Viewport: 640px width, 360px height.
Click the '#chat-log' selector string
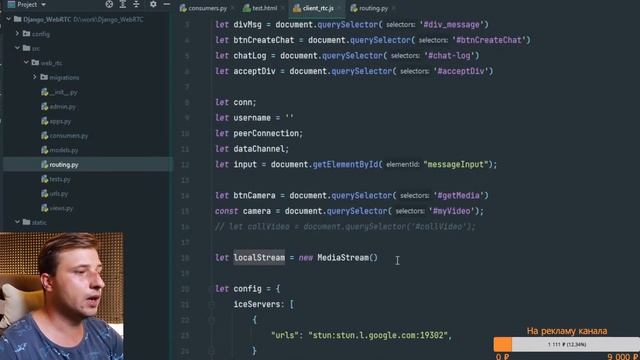[x=449, y=56]
